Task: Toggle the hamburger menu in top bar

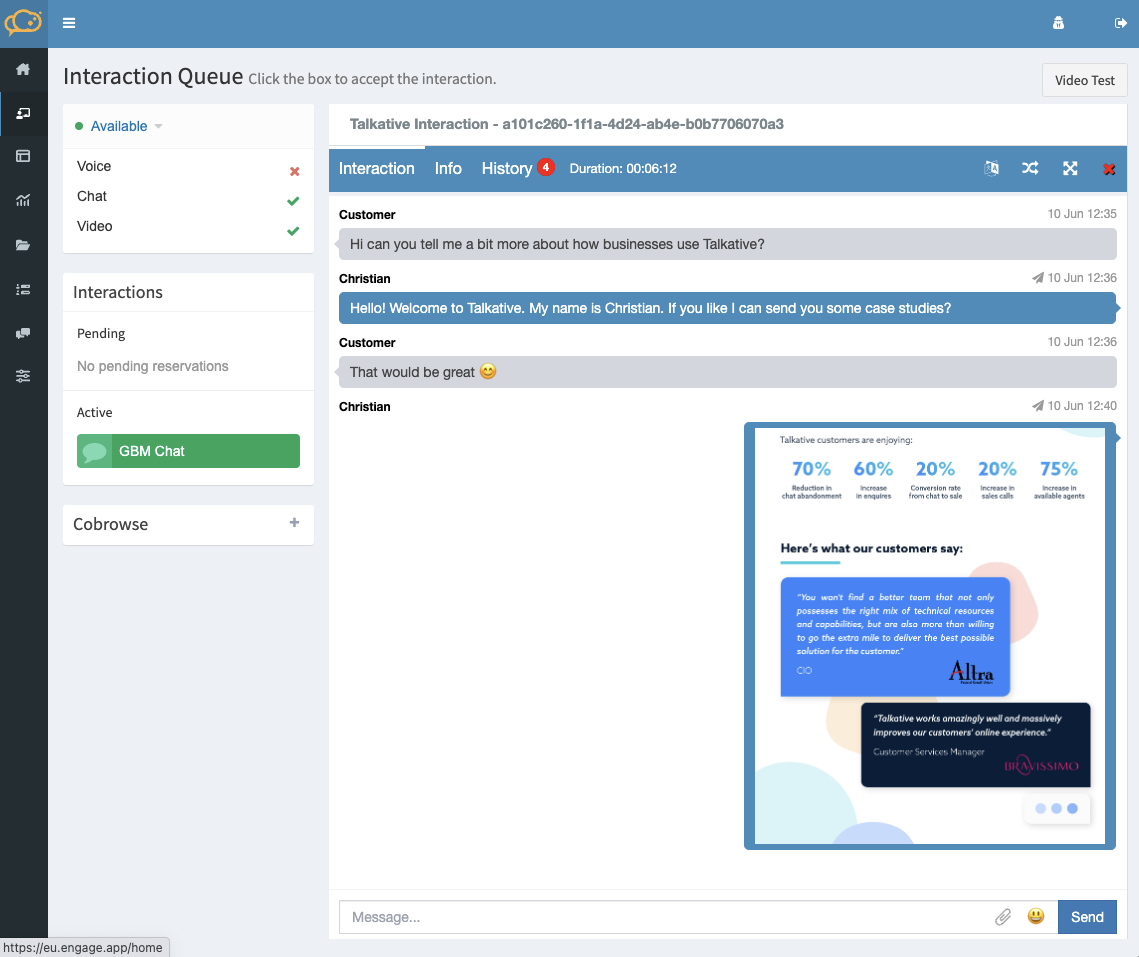Action: [69, 23]
